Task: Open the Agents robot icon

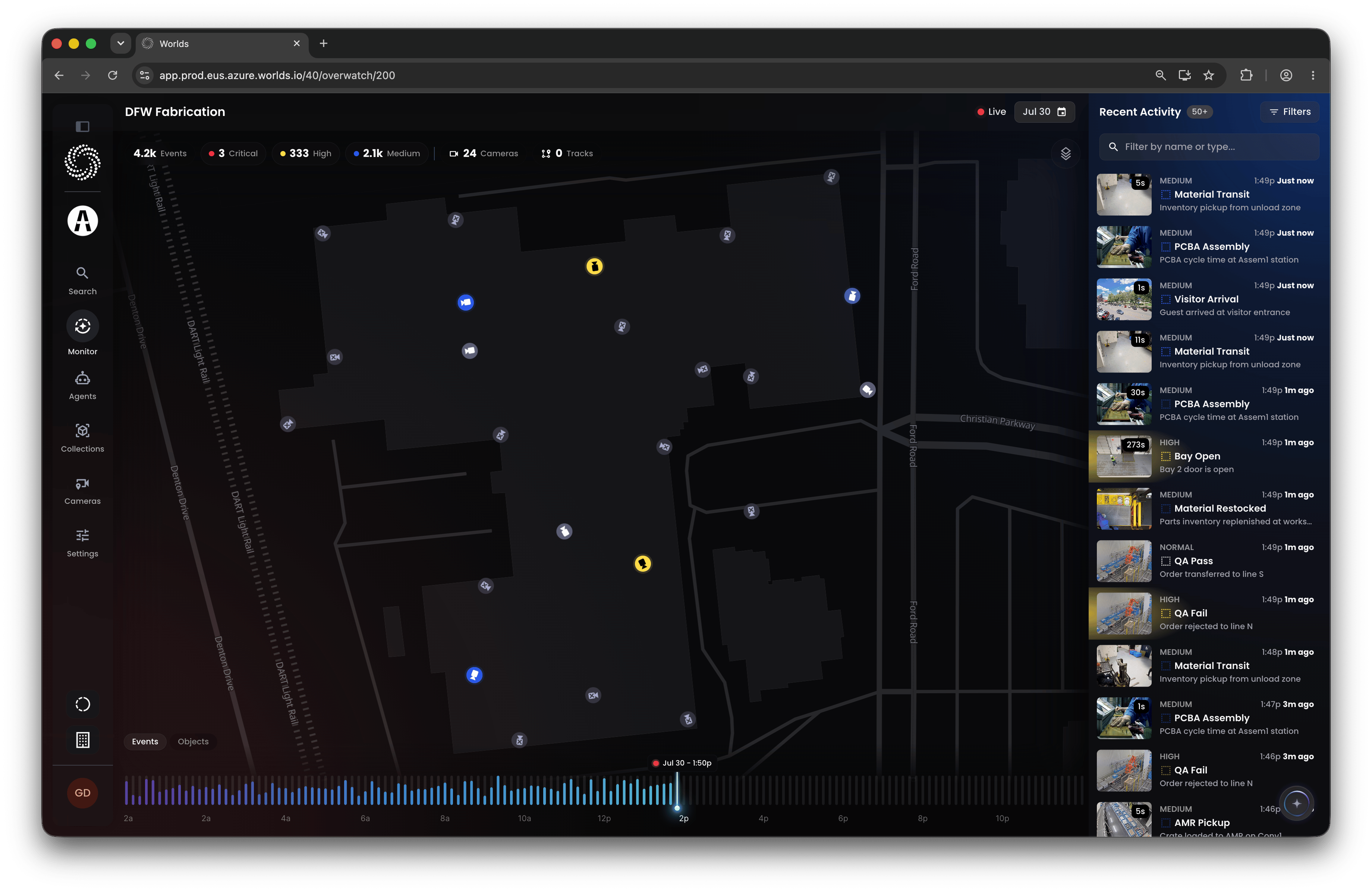Action: 82,378
